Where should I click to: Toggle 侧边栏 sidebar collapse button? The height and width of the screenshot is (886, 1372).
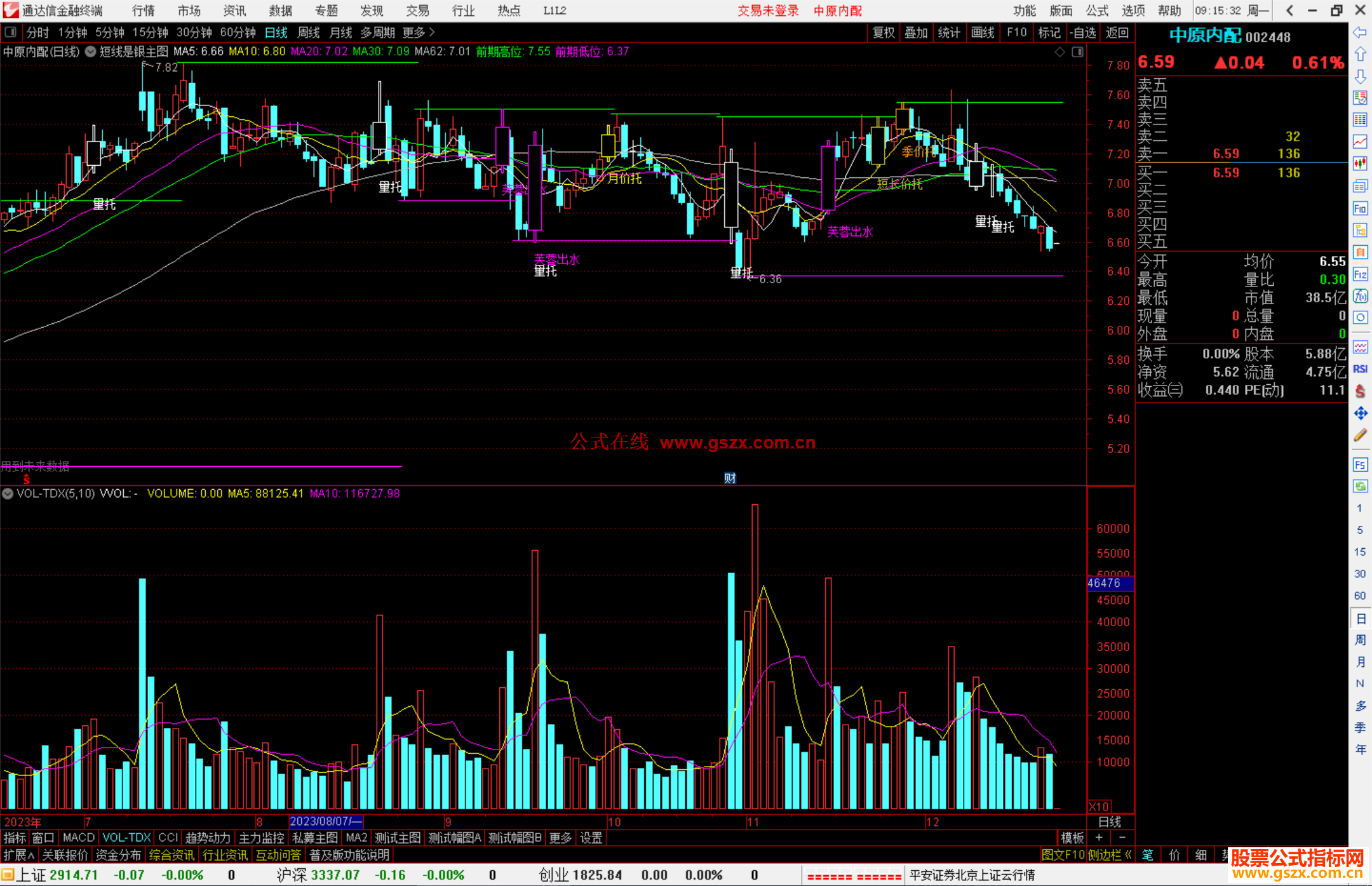(1109, 855)
